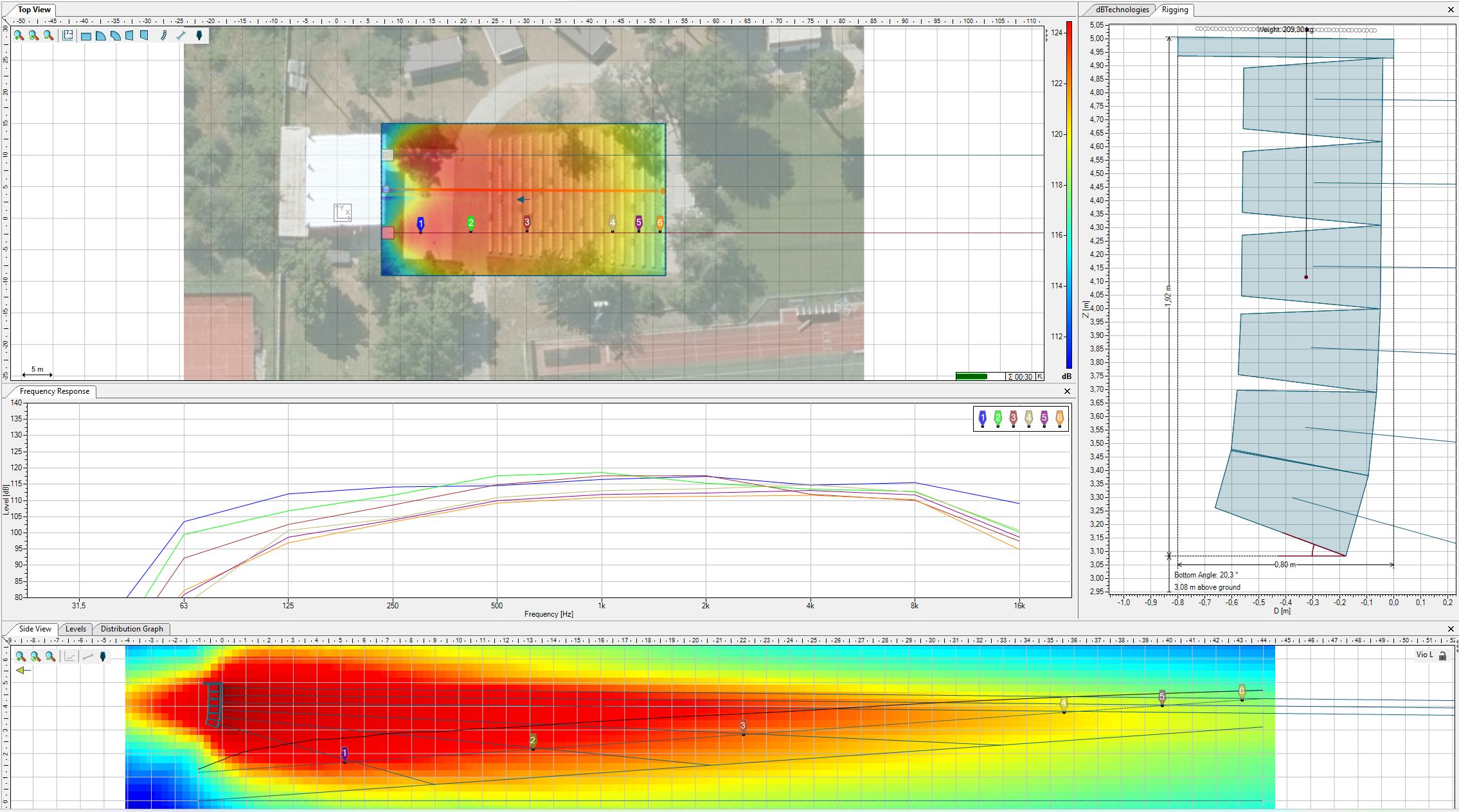Viewport: 1459px width, 812px height.
Task: Toggle the Vio L lock icon
Action: [1442, 655]
